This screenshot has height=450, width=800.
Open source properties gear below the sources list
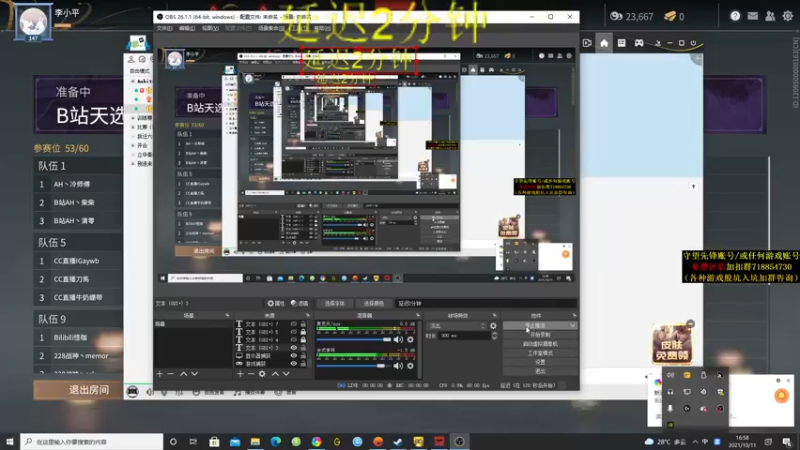tap(262, 374)
